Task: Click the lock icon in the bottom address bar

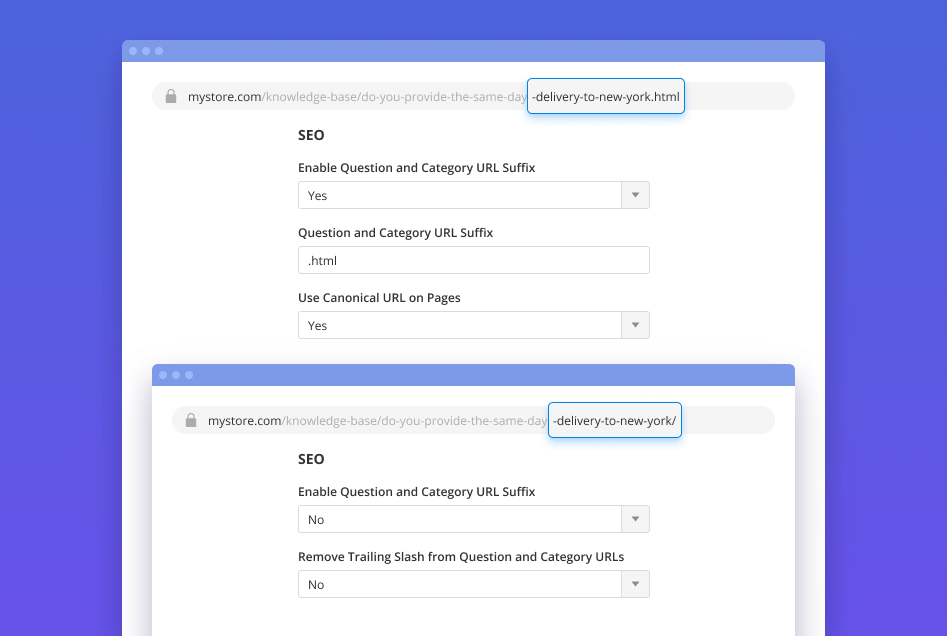Action: pos(191,421)
